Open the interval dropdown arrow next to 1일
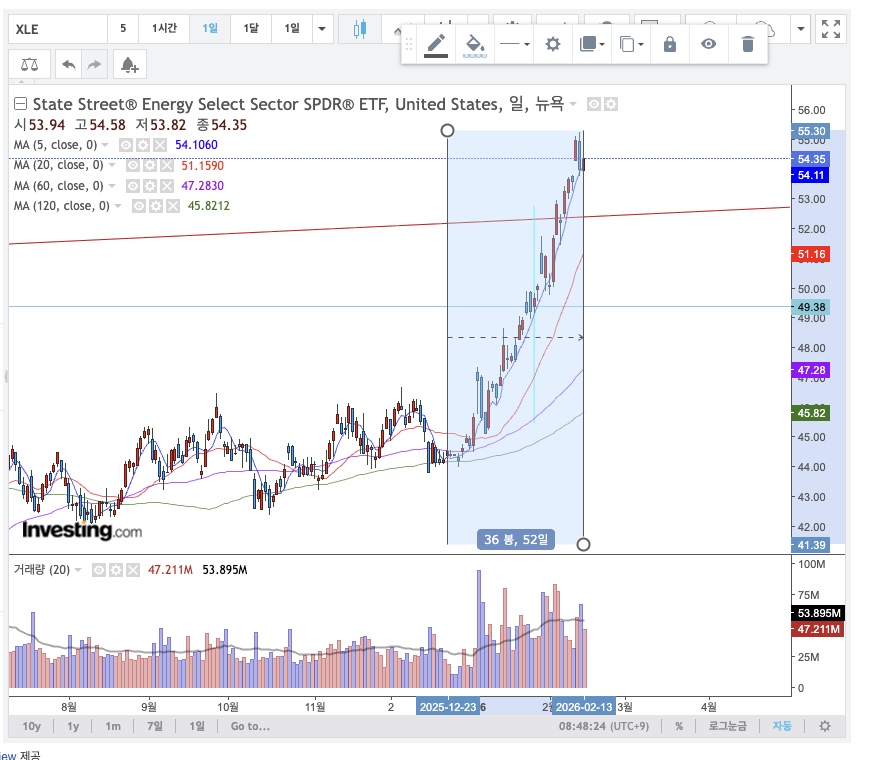872x760 pixels. click(x=322, y=29)
